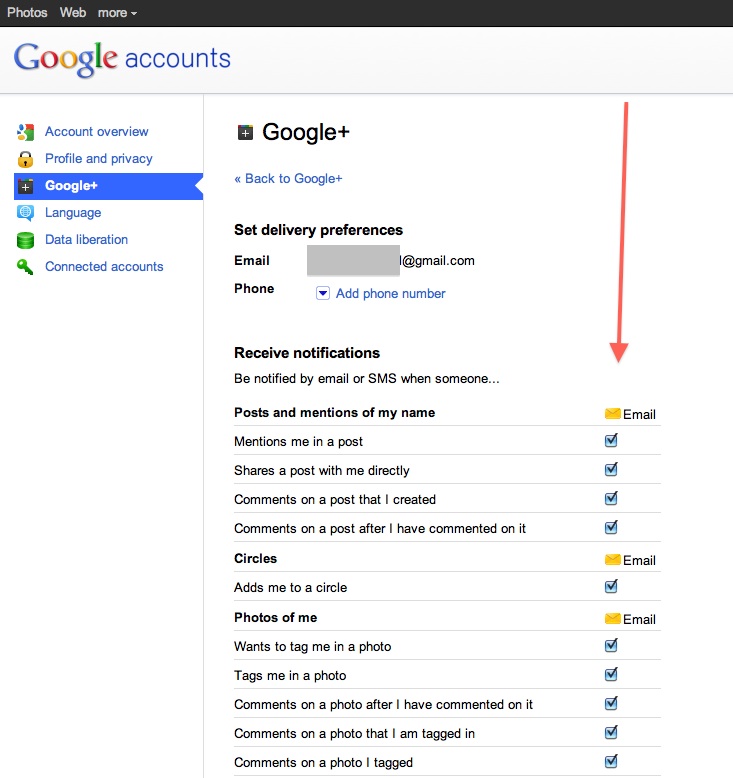Uncheck 'Shares a post with me directly'
The height and width of the screenshot is (778, 733).
(x=611, y=469)
